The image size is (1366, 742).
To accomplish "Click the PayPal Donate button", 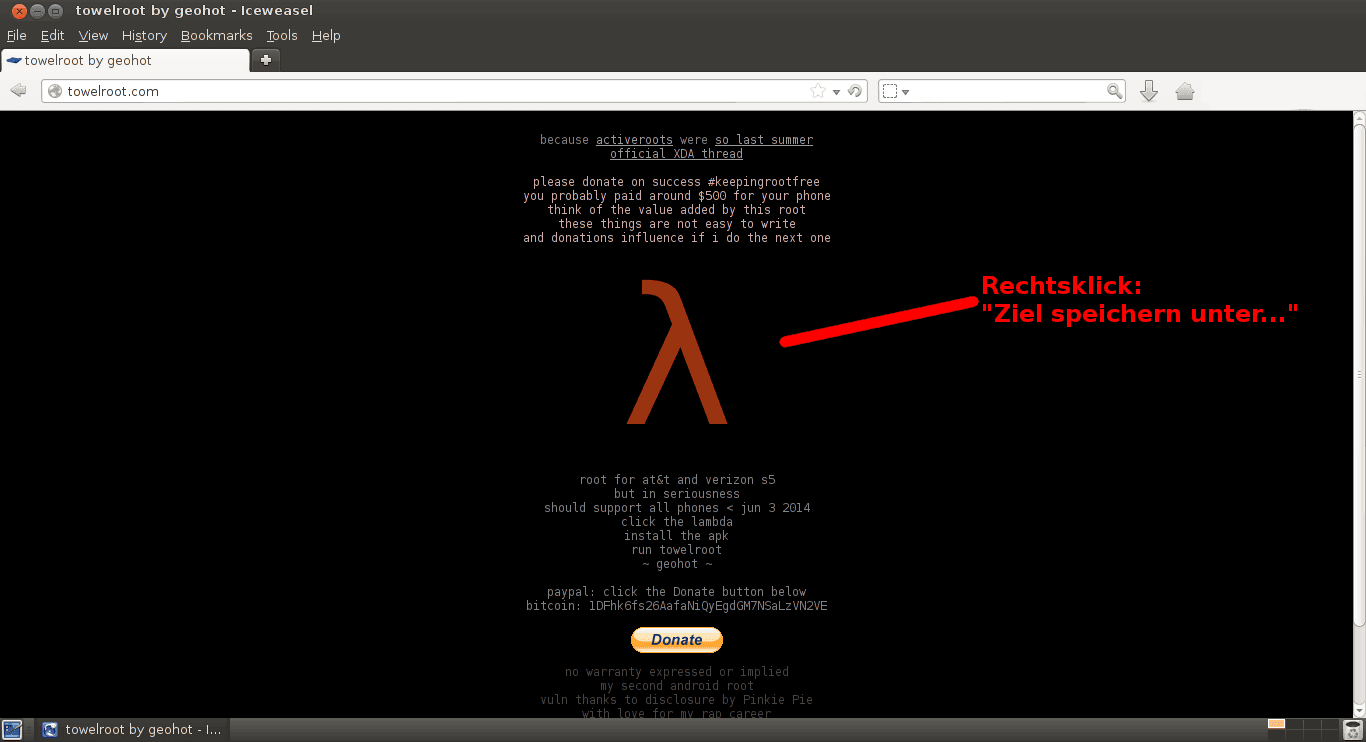I will pyautogui.click(x=677, y=640).
